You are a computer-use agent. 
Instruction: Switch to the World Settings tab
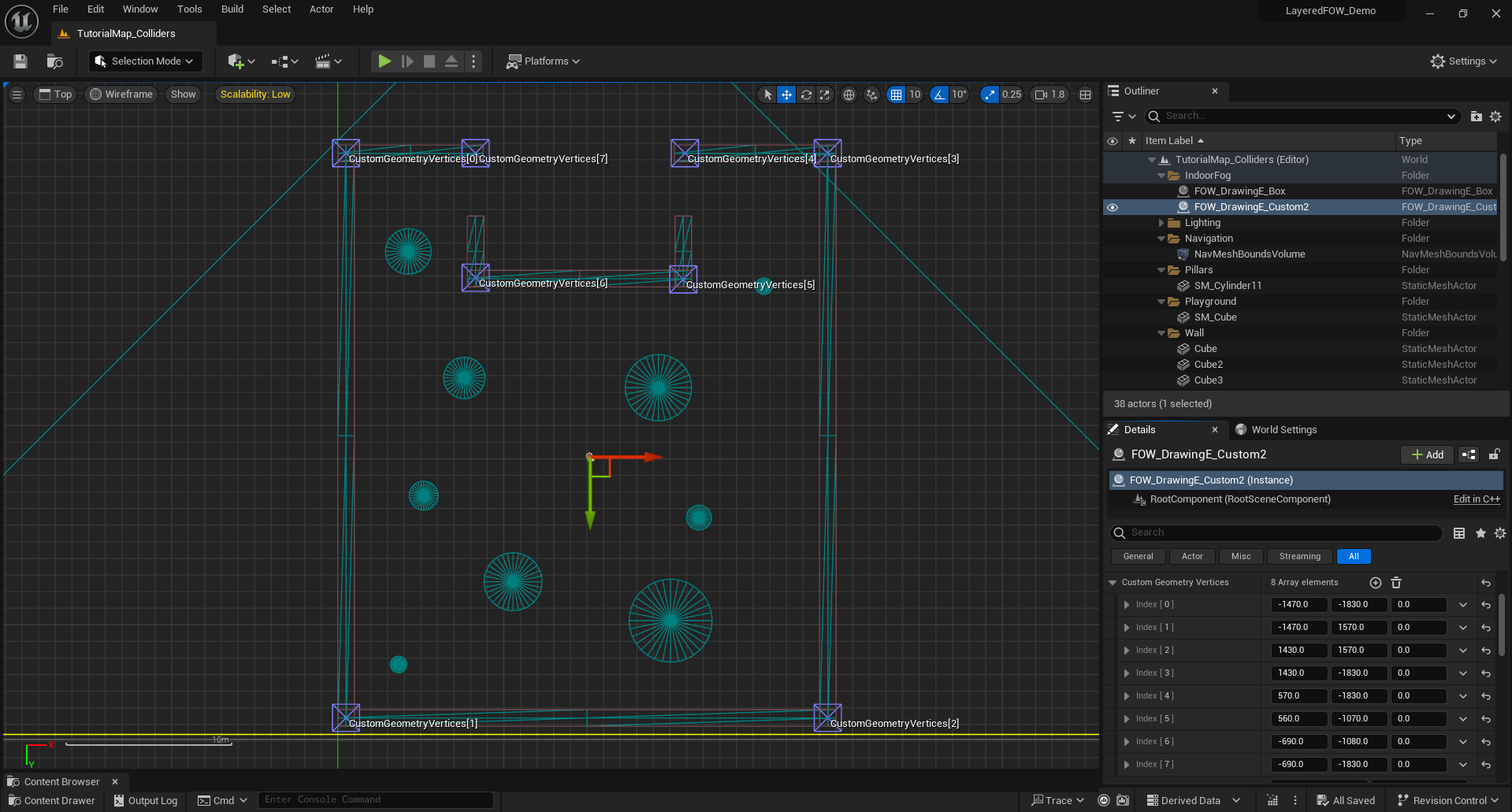coord(1276,430)
